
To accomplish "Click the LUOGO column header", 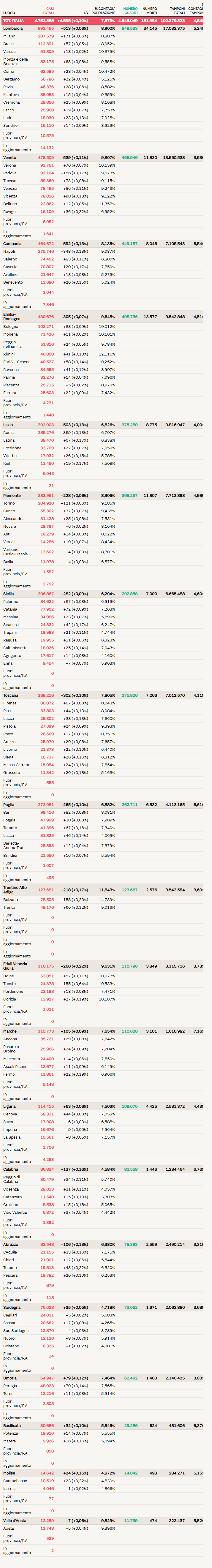I will click(x=9, y=13).
